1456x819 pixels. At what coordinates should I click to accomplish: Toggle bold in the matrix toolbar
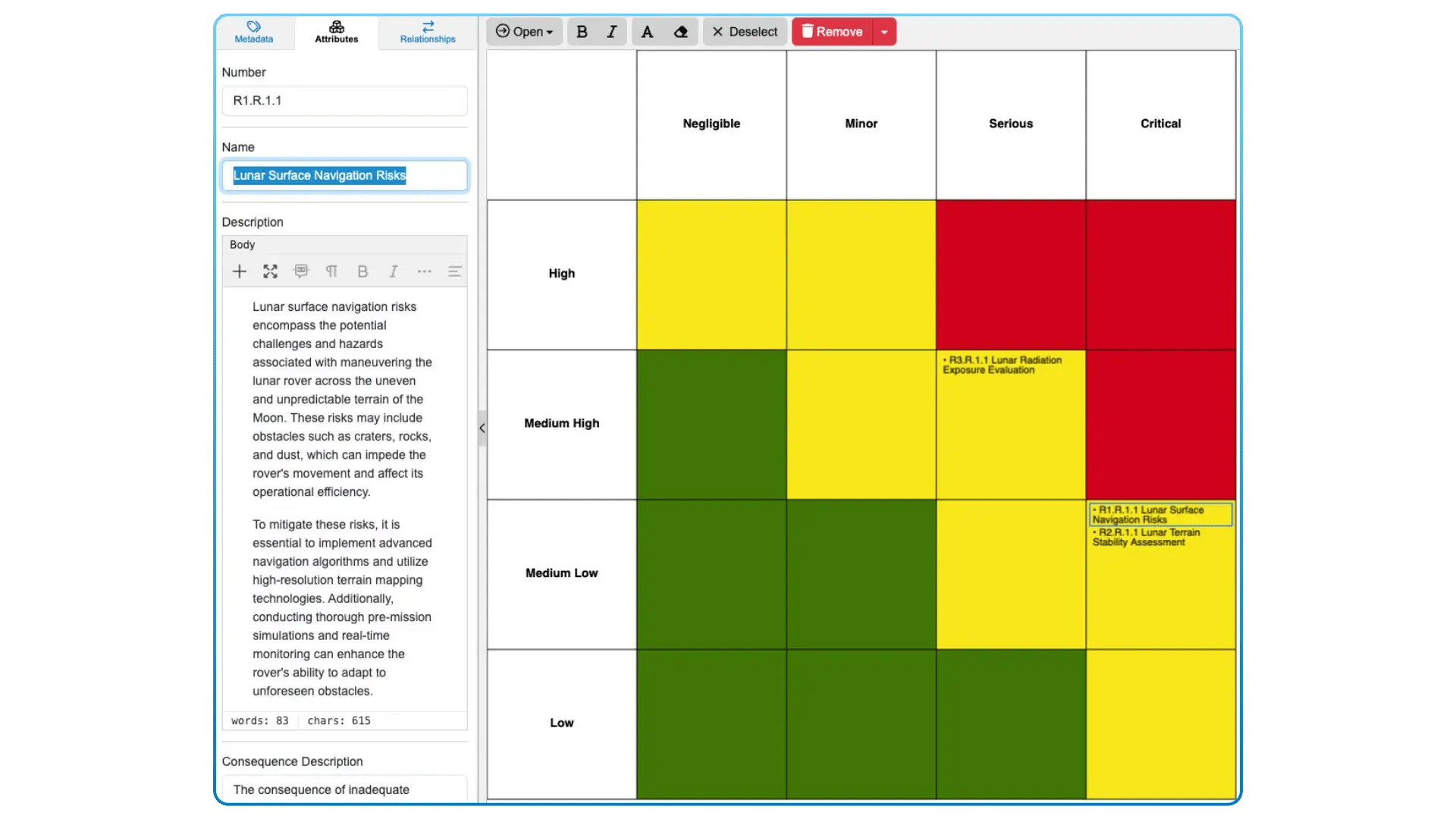click(582, 32)
